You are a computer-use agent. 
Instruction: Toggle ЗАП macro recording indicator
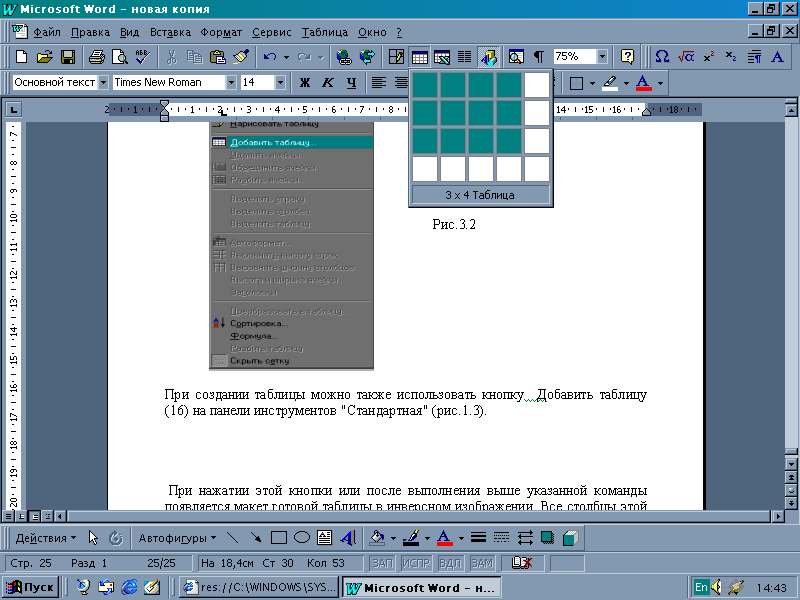pos(382,563)
